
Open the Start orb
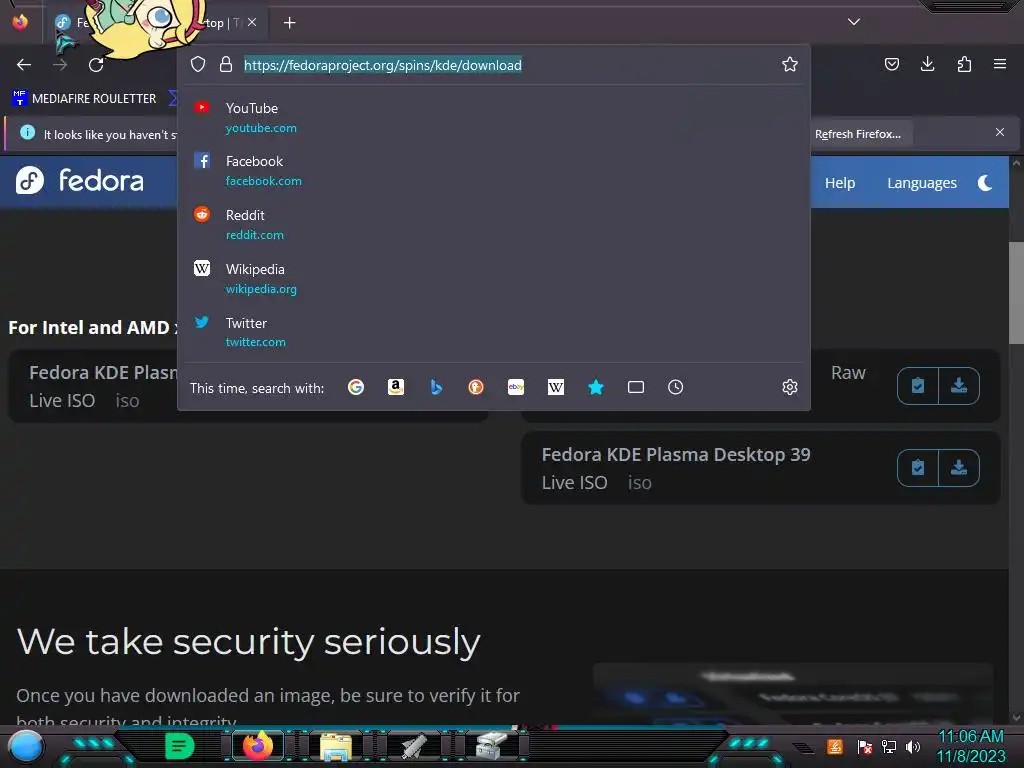(x=26, y=747)
